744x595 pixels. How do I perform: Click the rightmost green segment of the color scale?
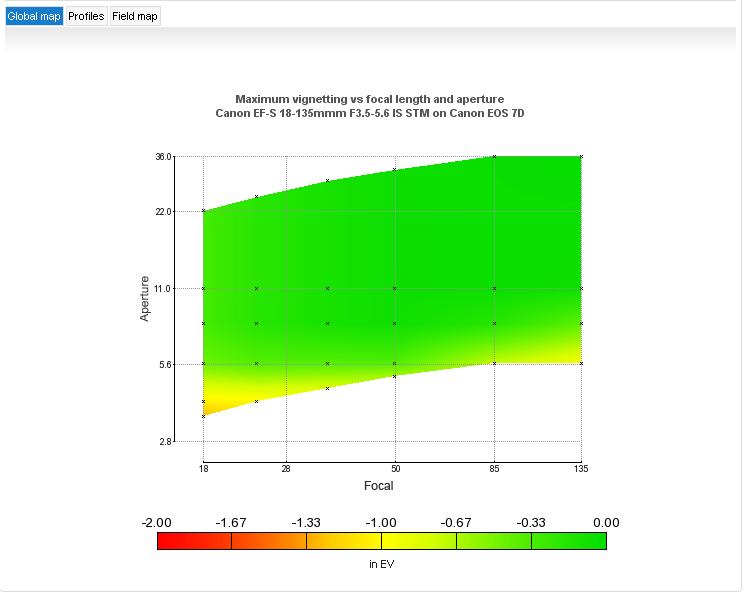click(569, 541)
